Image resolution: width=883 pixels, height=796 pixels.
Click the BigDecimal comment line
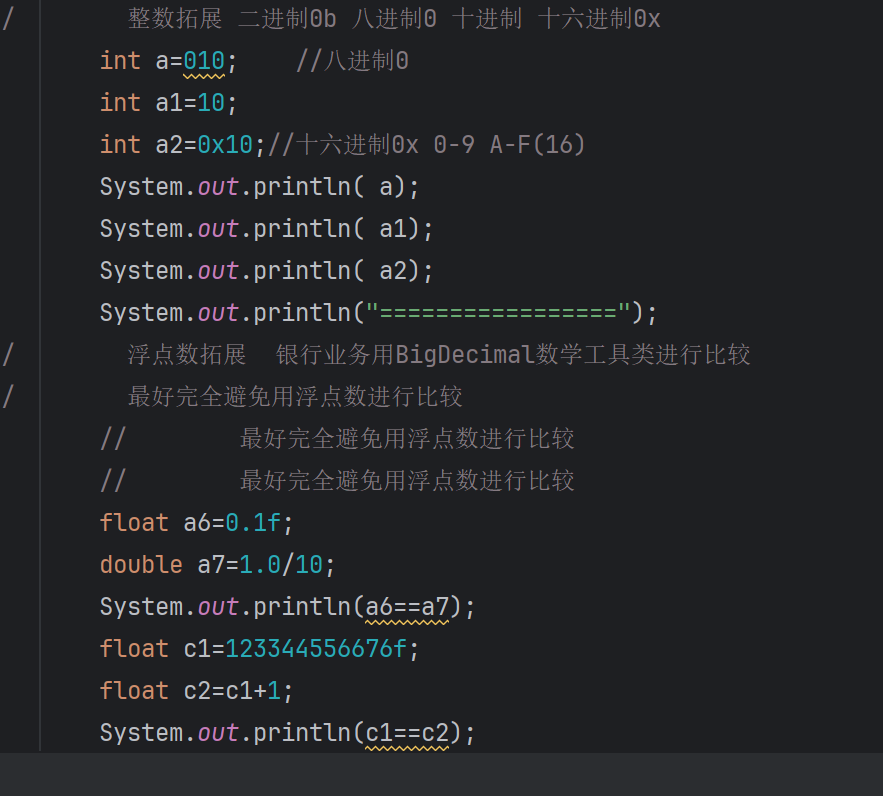[x=438, y=355]
